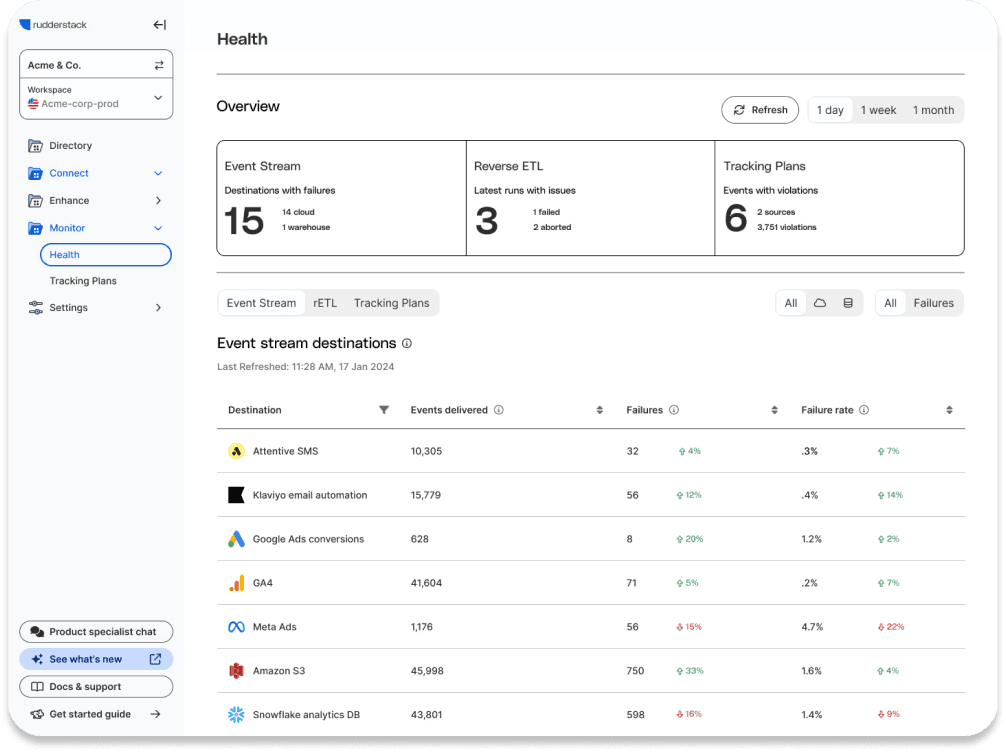Open the Attentive SMS destination
Screen dimensions: 1006x752
pos(285,452)
